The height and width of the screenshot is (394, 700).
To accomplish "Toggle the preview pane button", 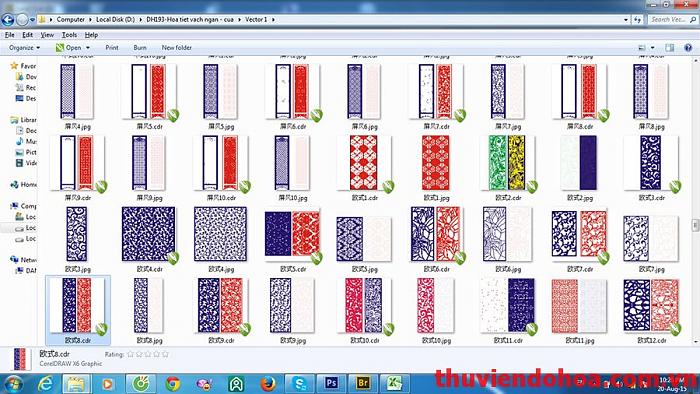I will (x=669, y=47).
